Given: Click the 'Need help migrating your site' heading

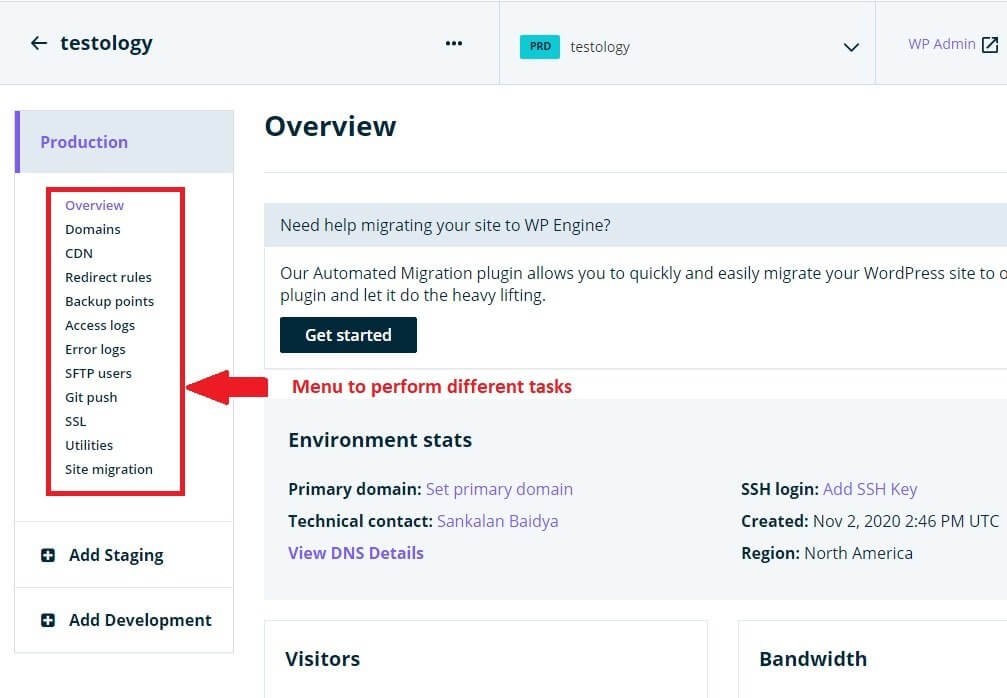Looking at the screenshot, I should point(445,225).
